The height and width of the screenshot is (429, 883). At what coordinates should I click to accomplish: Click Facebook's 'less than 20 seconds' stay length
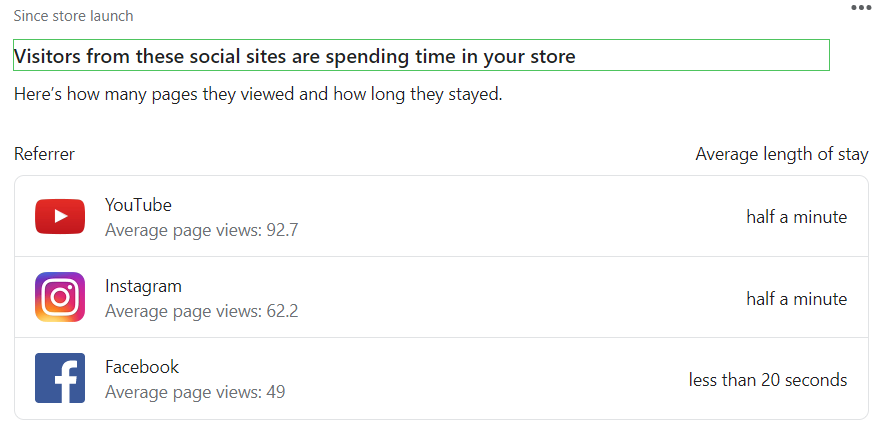click(x=767, y=380)
